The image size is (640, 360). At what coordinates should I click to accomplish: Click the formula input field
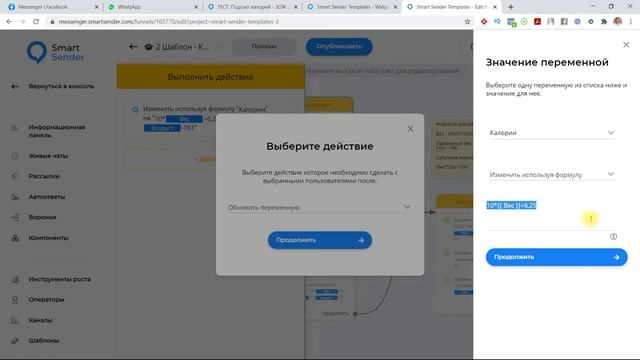pos(551,215)
